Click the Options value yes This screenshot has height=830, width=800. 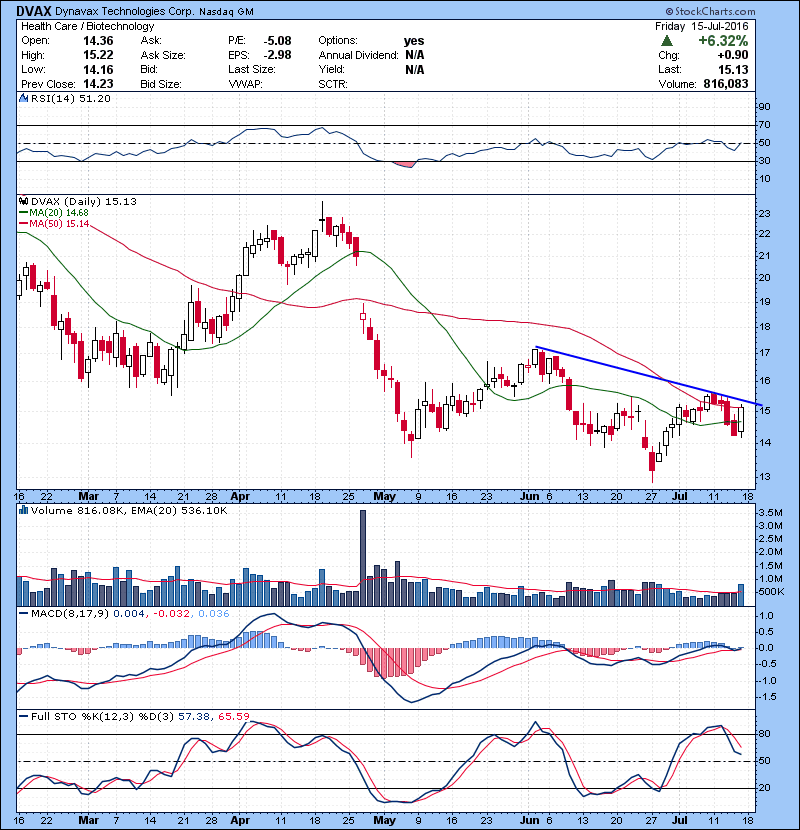click(x=414, y=41)
